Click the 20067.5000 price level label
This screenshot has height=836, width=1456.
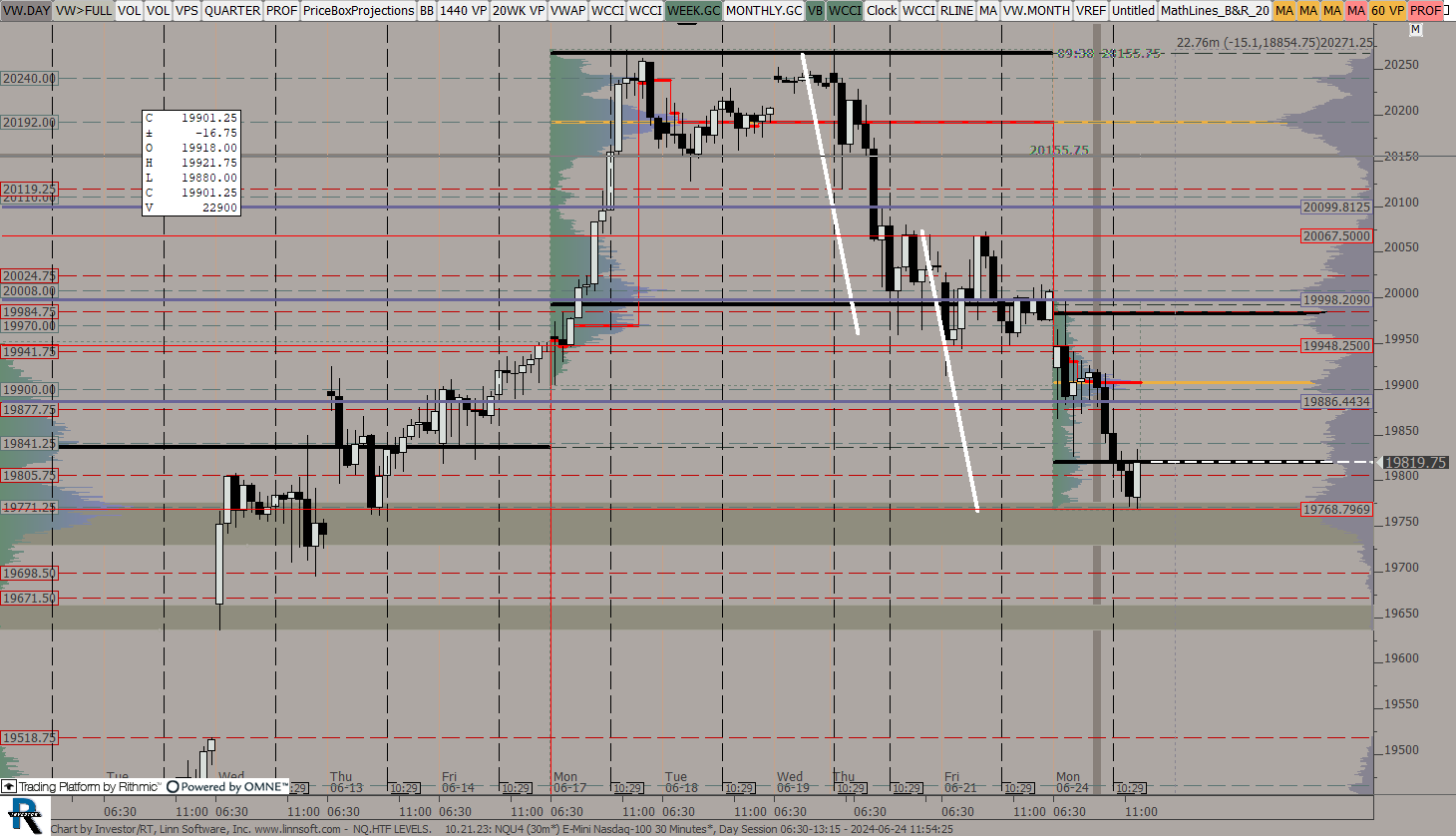[1336, 235]
